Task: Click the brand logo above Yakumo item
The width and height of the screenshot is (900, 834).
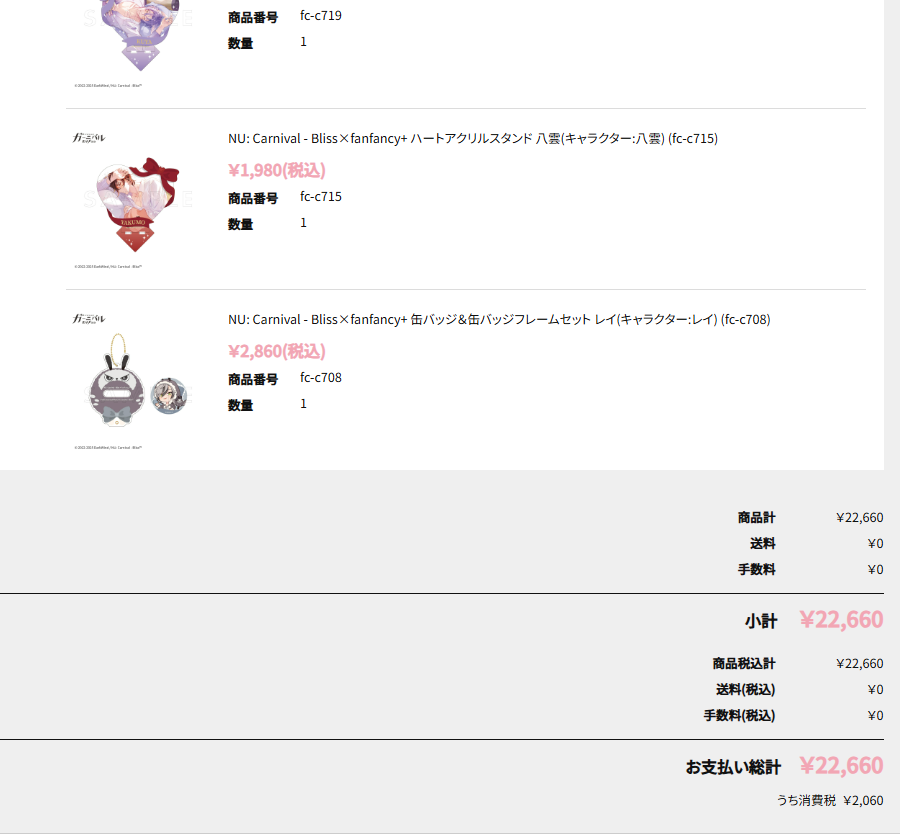Action: click(89, 138)
